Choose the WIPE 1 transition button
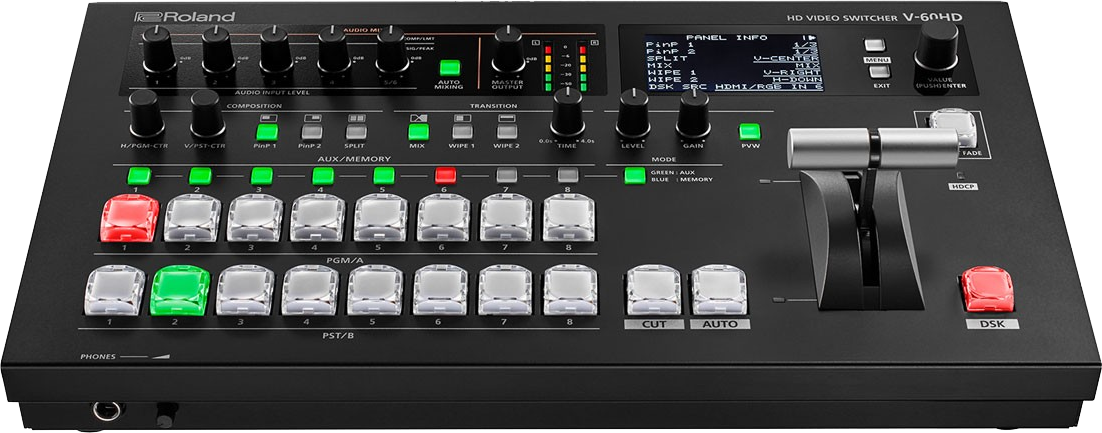The image size is (1102, 433). (x=462, y=131)
